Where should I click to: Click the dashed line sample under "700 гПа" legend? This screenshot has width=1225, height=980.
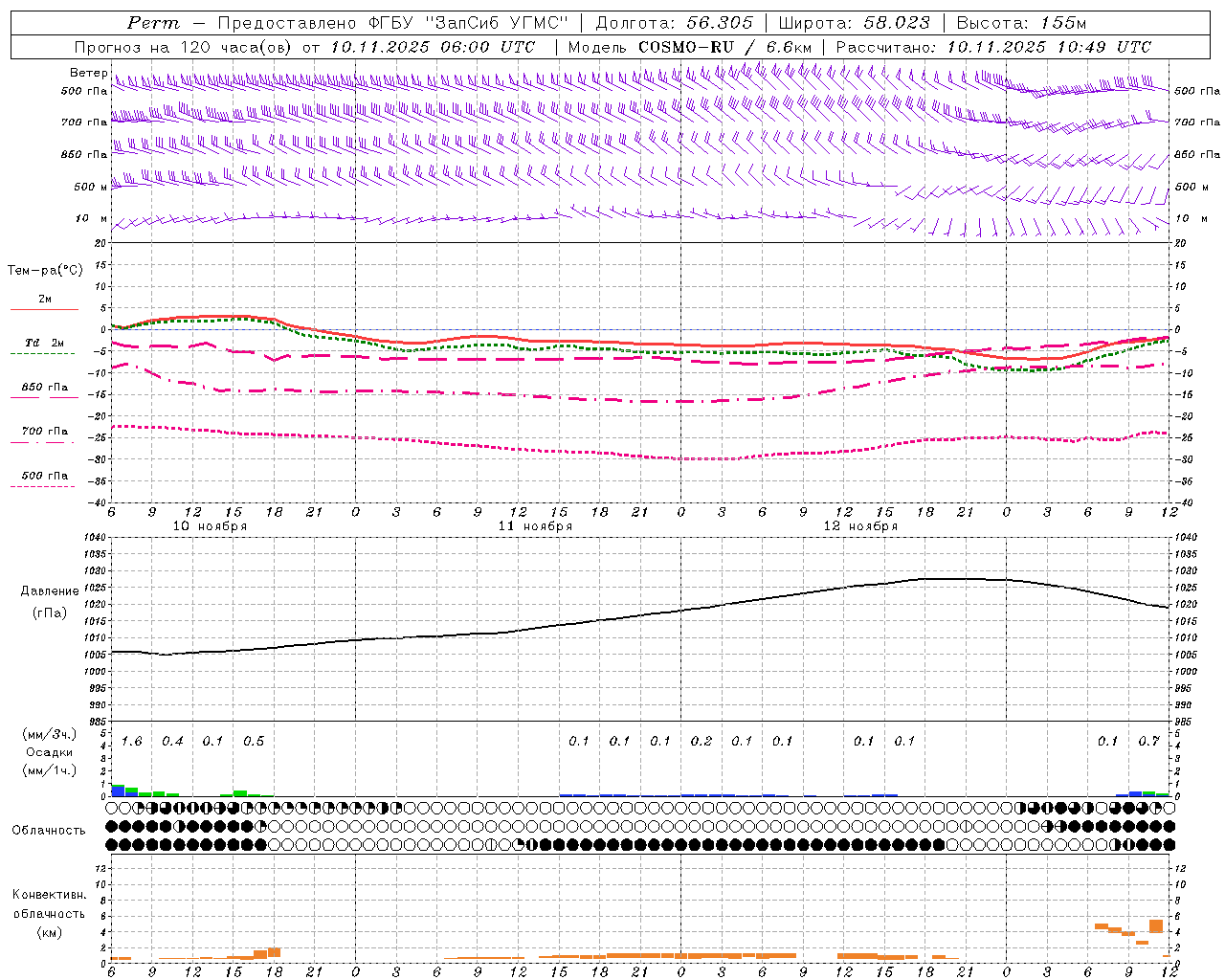tap(42, 442)
